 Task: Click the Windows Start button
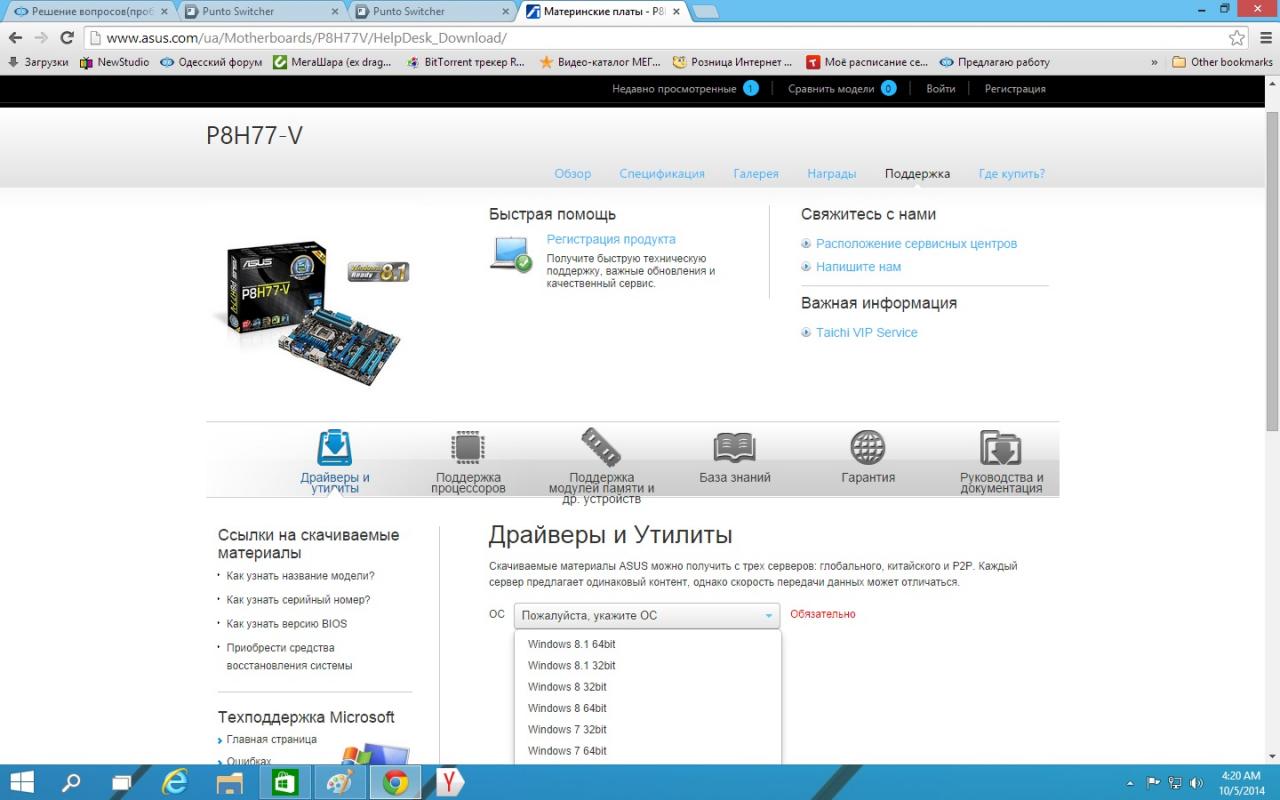[22, 782]
